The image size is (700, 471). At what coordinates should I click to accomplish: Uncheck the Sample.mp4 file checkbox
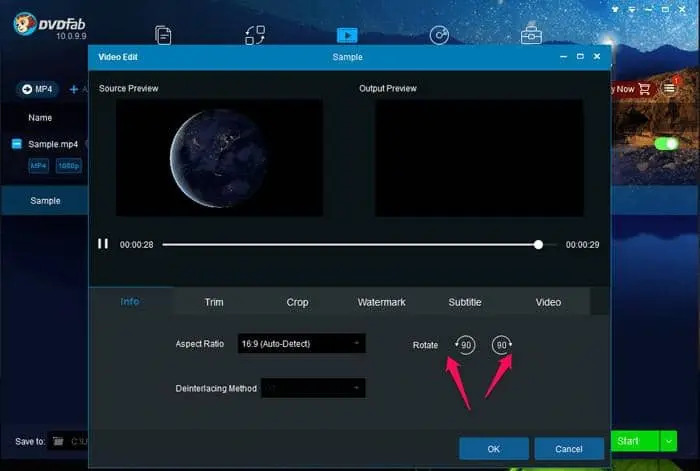point(16,144)
